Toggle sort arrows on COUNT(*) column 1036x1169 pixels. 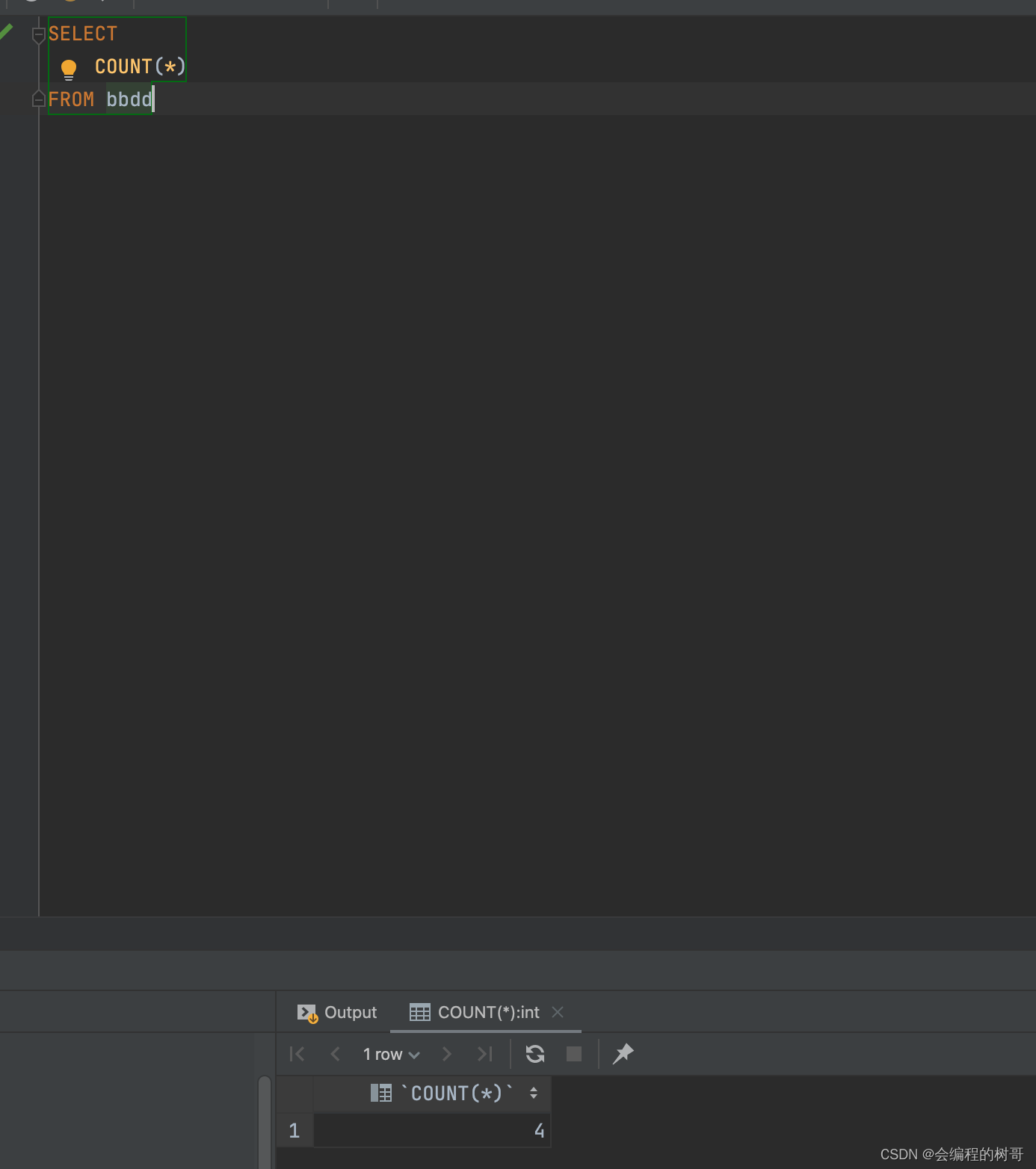click(534, 1094)
